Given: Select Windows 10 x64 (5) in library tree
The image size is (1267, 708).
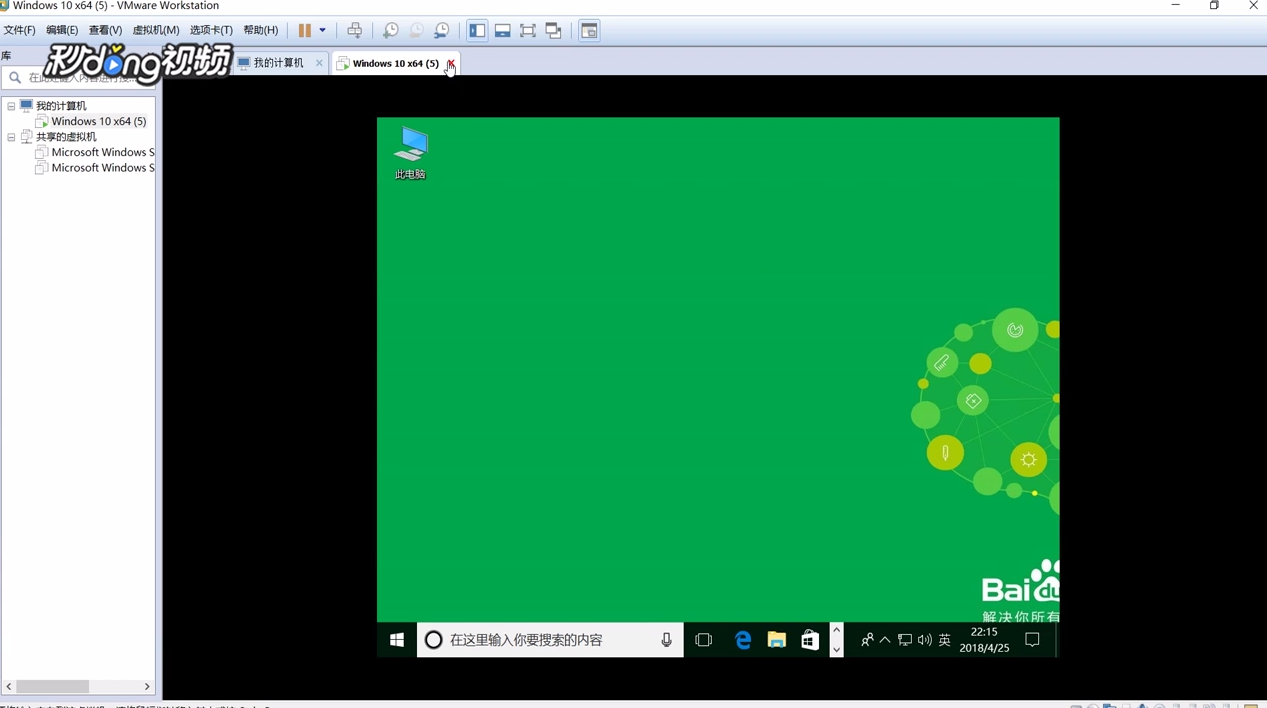Looking at the screenshot, I should (98, 121).
